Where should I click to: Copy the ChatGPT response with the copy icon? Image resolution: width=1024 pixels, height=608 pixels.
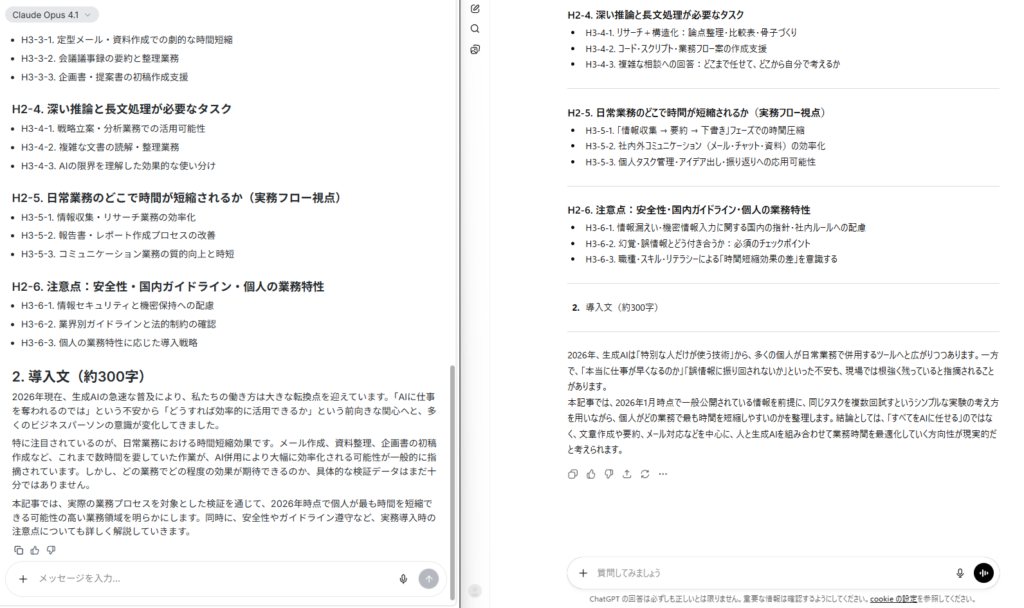coord(572,473)
